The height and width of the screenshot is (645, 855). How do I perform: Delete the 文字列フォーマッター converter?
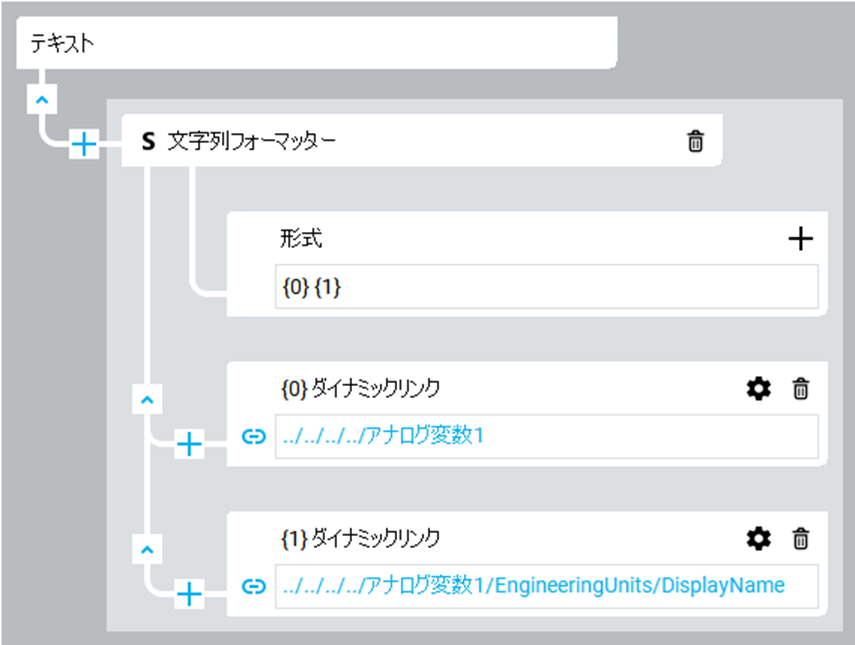695,142
